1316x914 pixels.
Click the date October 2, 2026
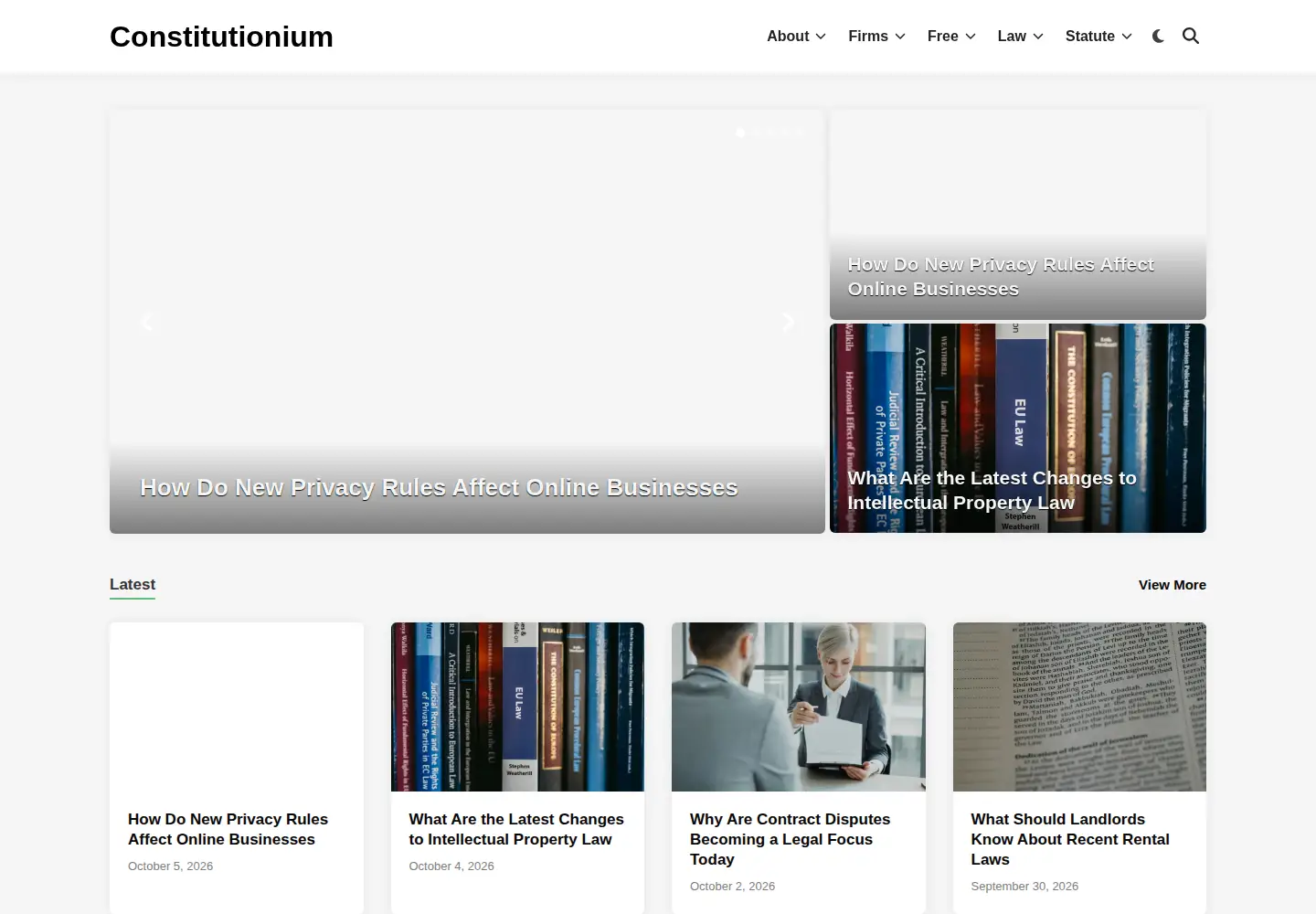pyautogui.click(x=732, y=887)
